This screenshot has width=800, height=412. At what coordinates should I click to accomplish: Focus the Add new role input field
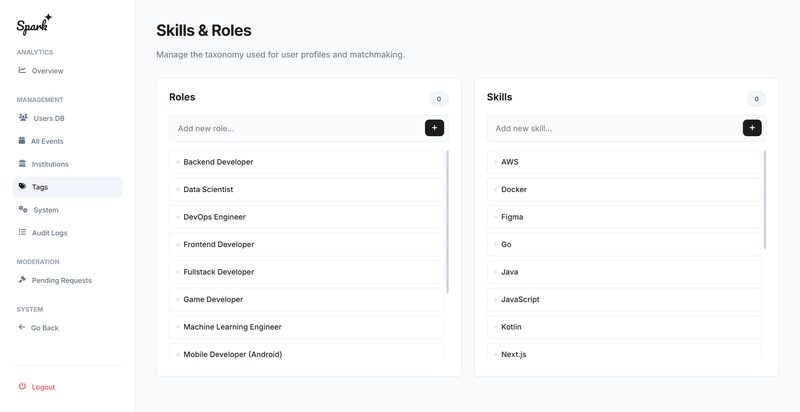pos(296,128)
